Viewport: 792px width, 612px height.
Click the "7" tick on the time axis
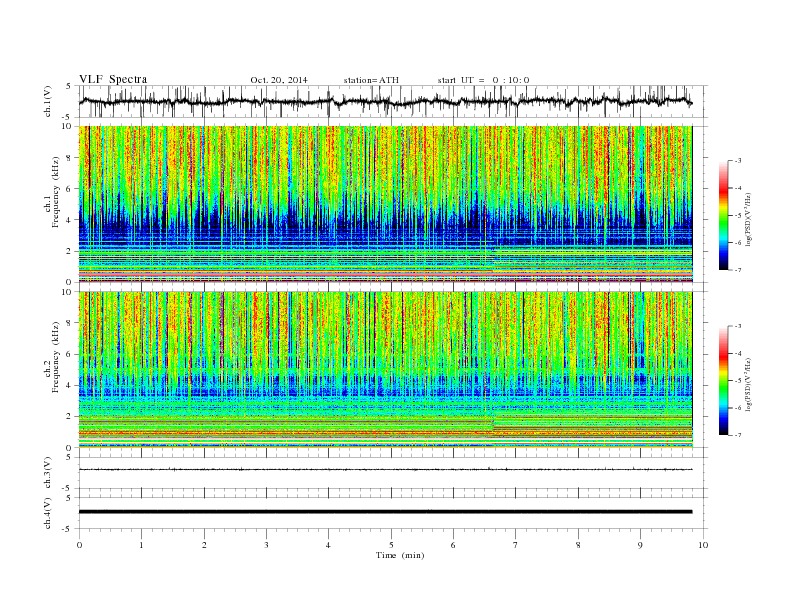[x=516, y=545]
